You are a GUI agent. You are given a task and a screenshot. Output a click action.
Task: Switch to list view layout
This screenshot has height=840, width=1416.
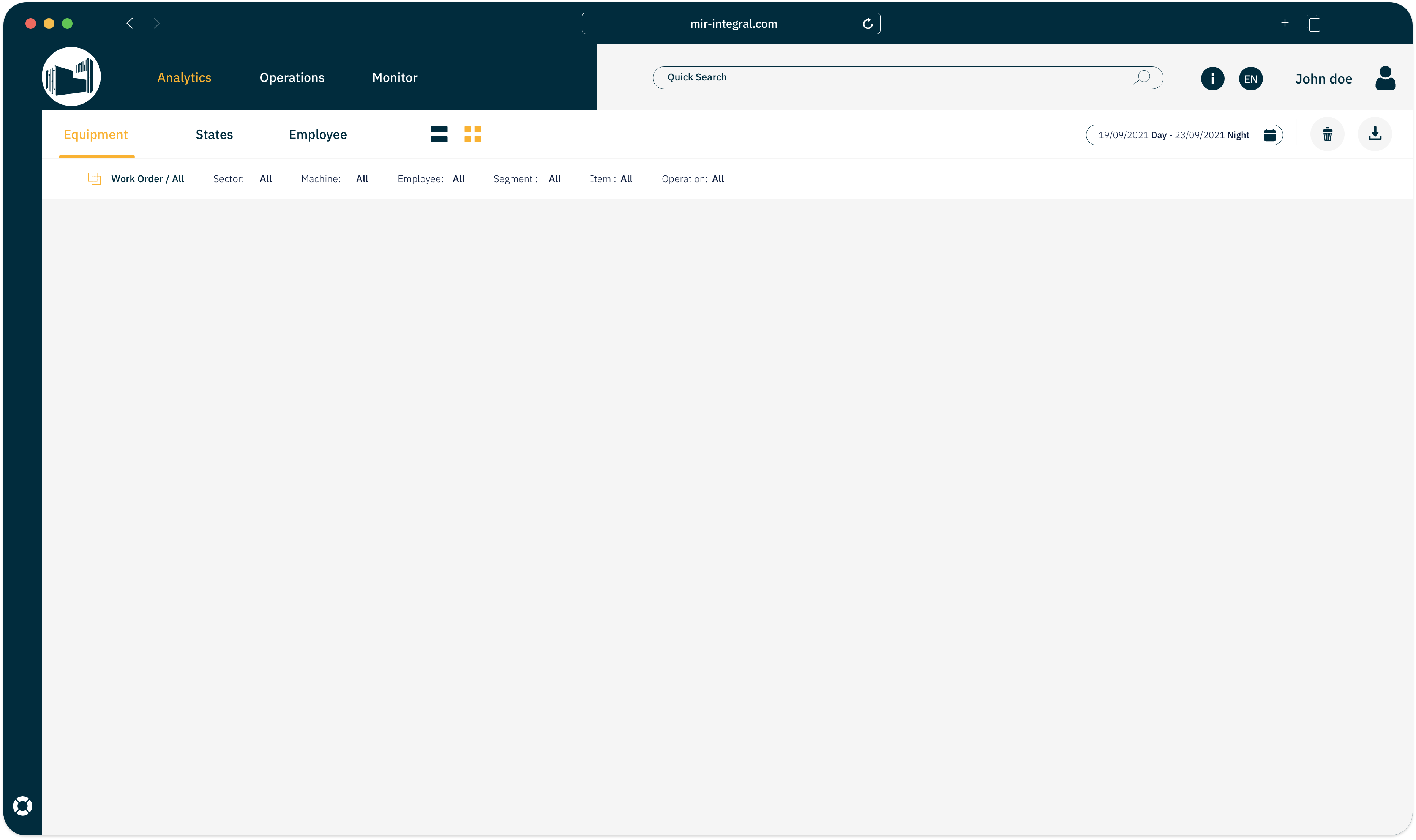click(x=439, y=134)
